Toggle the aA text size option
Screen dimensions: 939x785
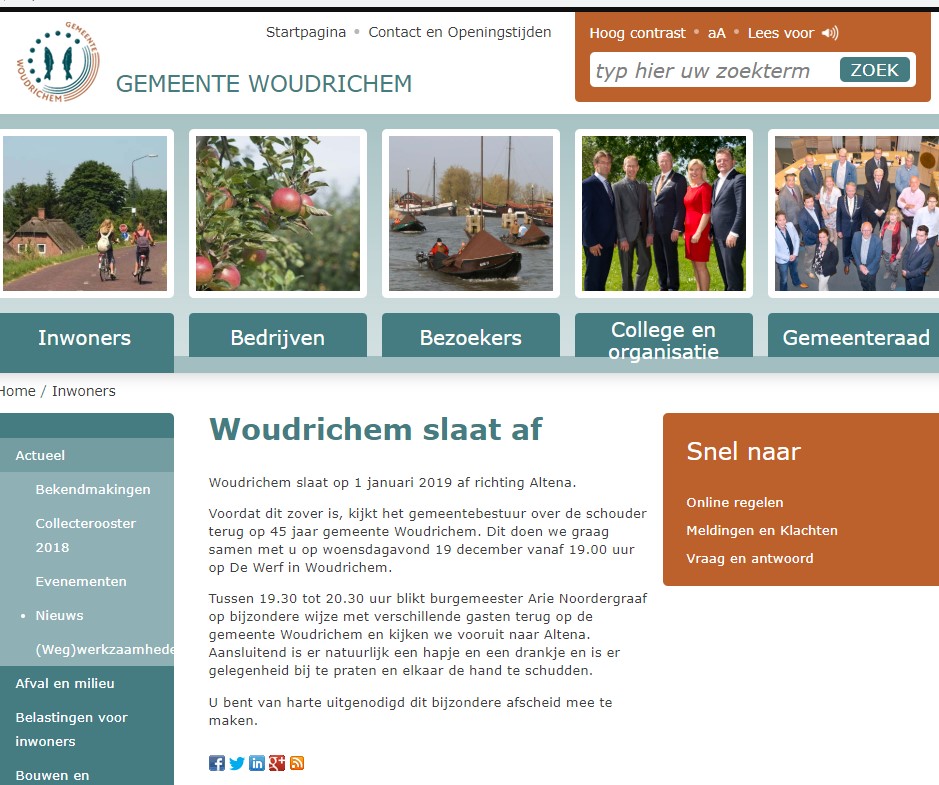tap(716, 33)
